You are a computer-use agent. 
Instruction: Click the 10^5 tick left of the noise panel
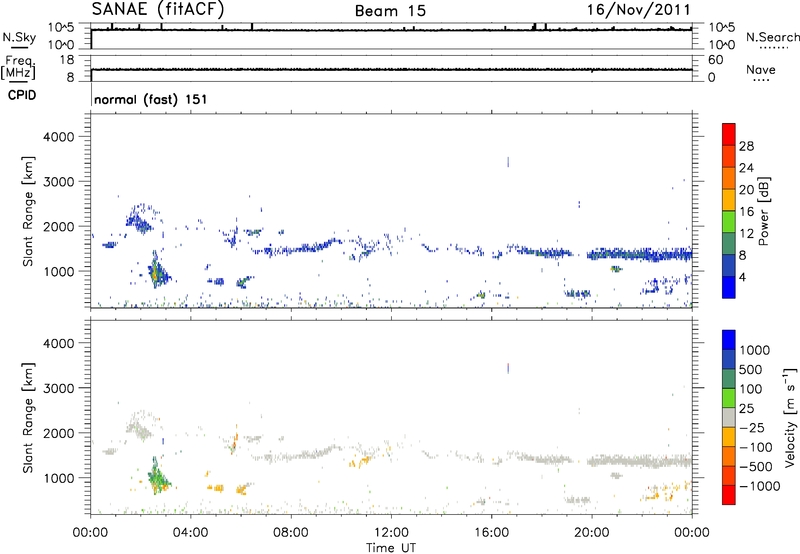tap(61, 27)
